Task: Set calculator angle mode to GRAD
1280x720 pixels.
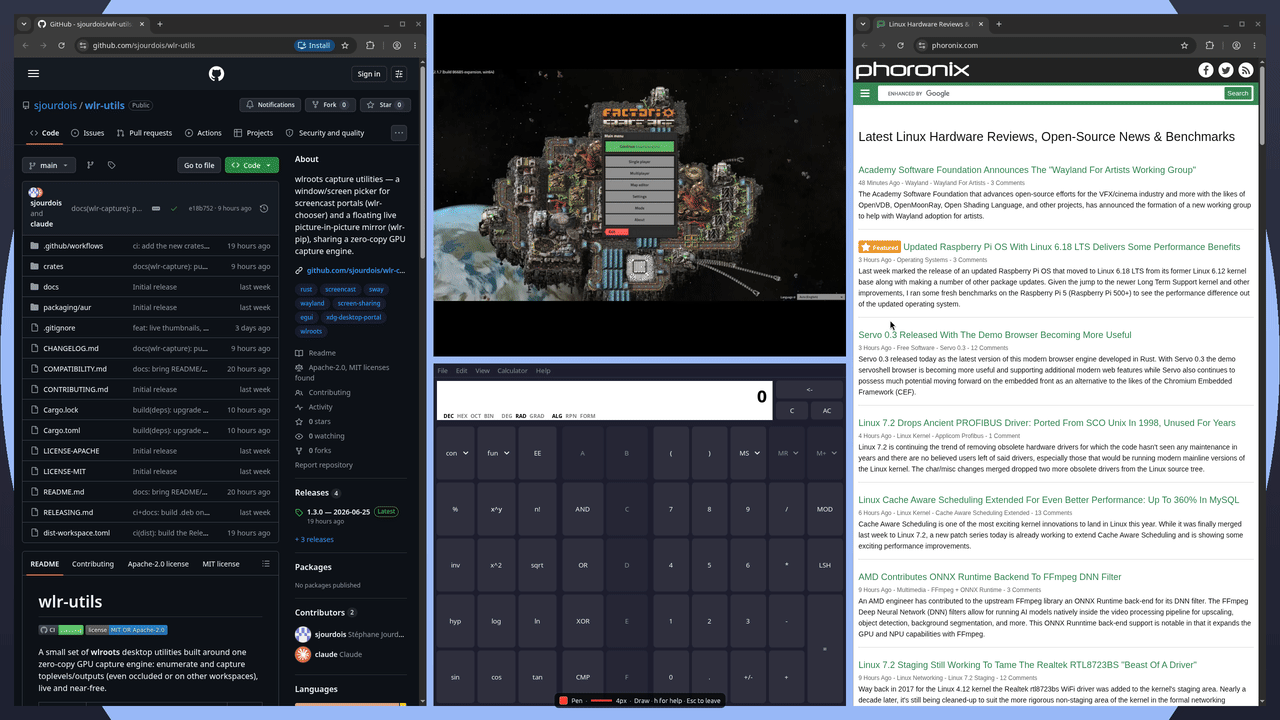Action: [x=537, y=416]
